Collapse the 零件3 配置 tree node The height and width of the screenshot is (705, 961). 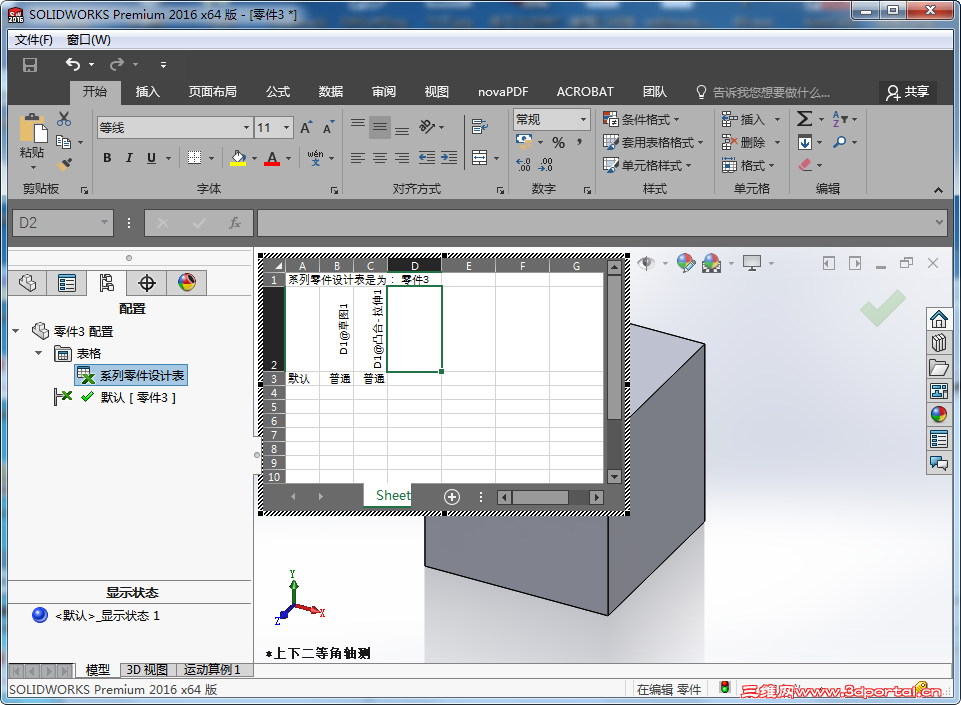pyautogui.click(x=16, y=331)
